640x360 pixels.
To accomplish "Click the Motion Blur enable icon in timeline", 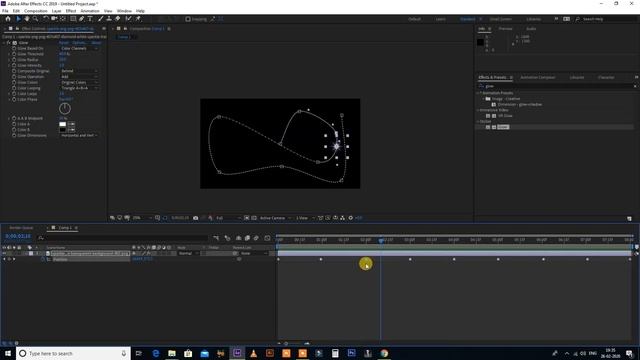I will [x=256, y=238].
